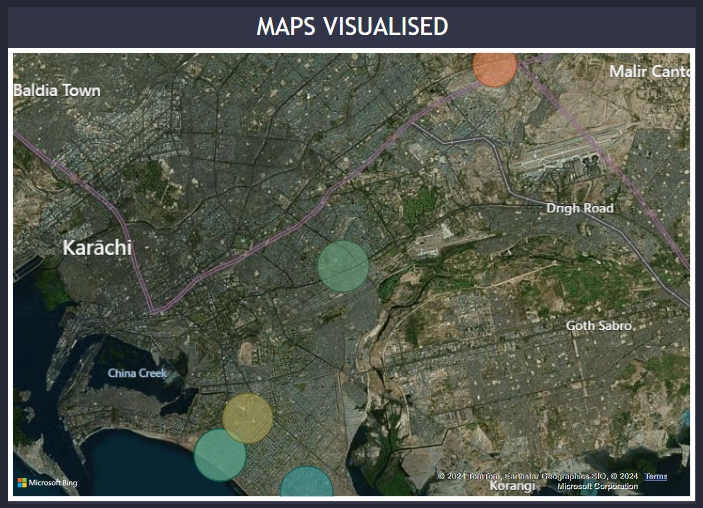Screen dimensions: 703x508
Task: Click the Karachi city label
Action: (x=97, y=247)
